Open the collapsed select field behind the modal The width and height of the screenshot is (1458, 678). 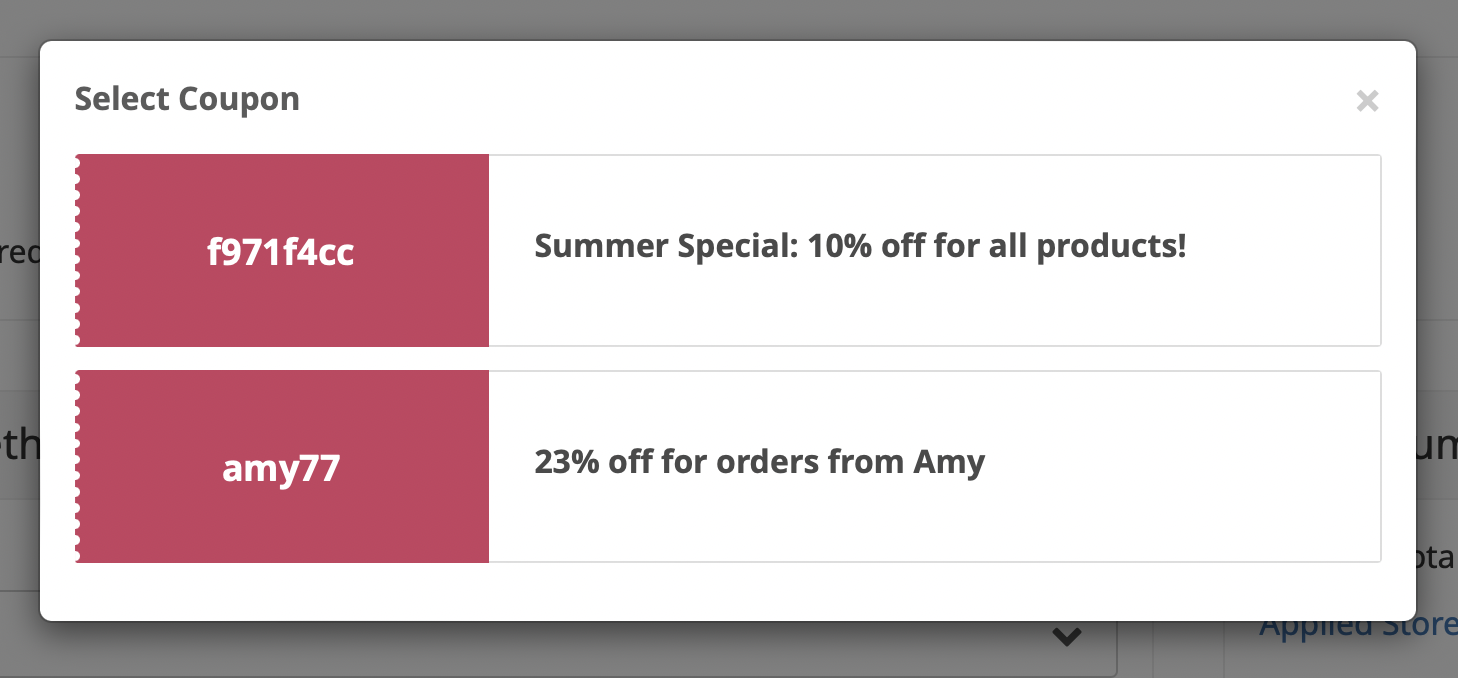pos(1066,636)
